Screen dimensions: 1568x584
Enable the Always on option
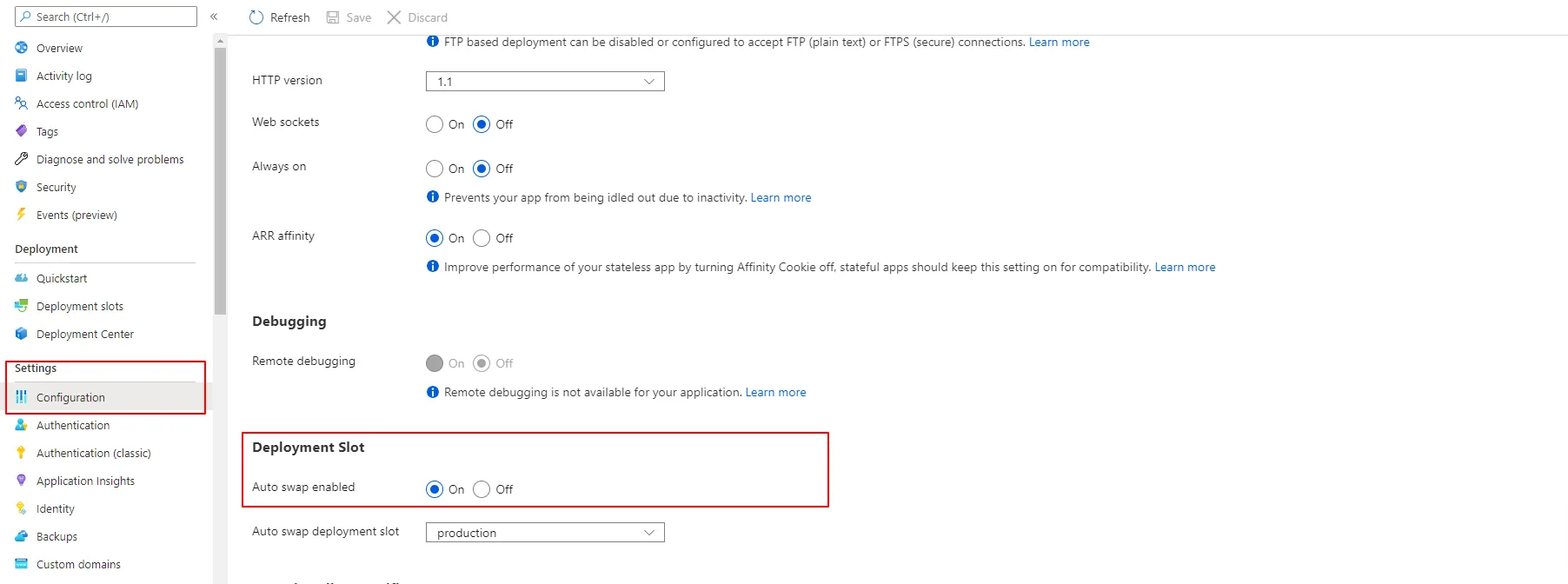pyautogui.click(x=435, y=169)
